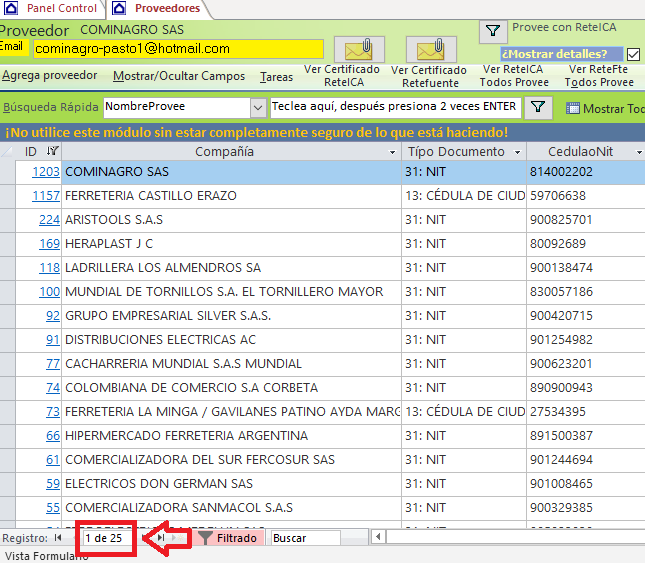Open the Compañía column filter dropdown

pyautogui.click(x=391, y=152)
